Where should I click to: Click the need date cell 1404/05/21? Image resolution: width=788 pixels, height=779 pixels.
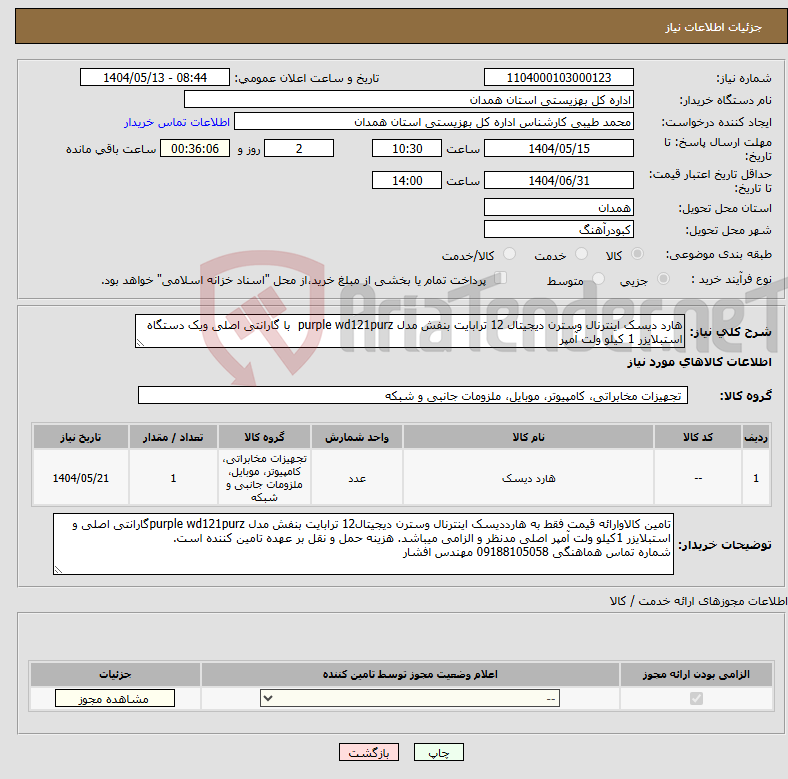point(81,478)
